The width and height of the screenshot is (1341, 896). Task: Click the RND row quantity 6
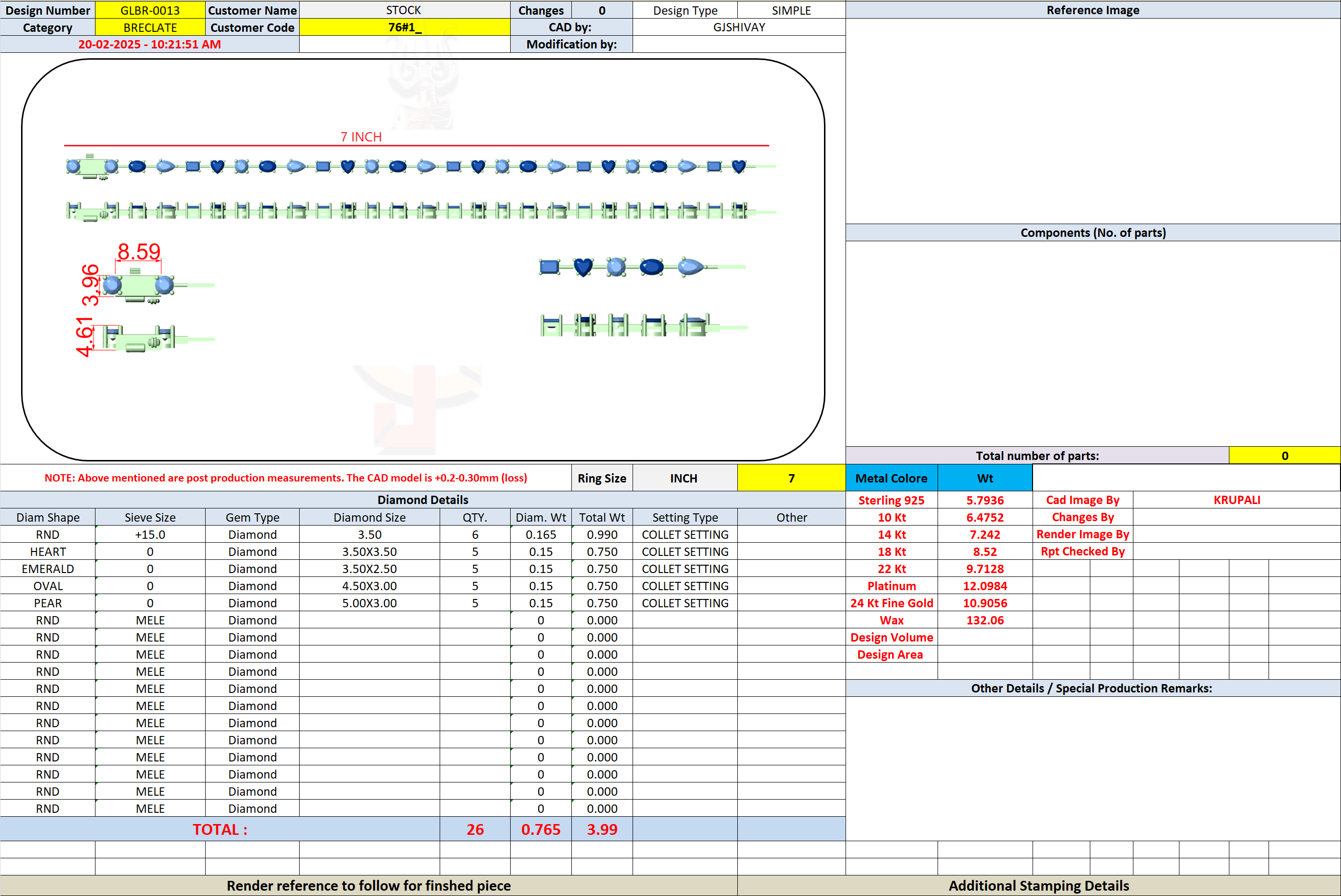pos(475,534)
